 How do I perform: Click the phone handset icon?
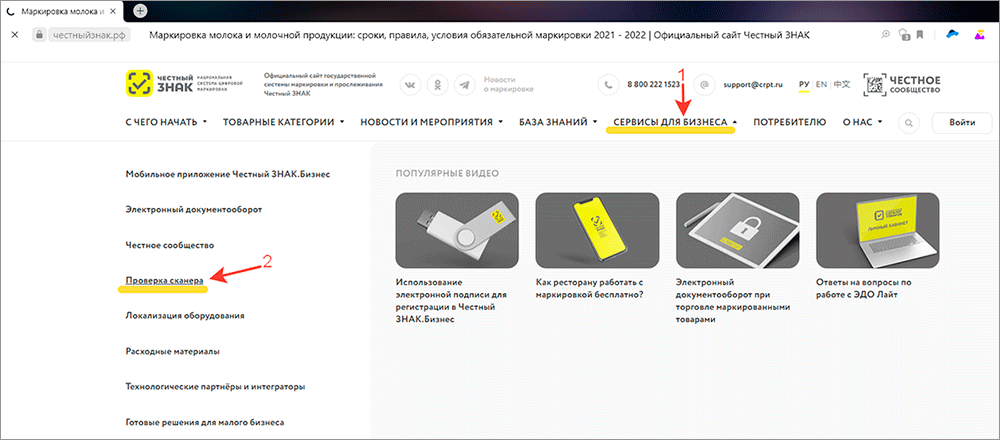point(608,84)
